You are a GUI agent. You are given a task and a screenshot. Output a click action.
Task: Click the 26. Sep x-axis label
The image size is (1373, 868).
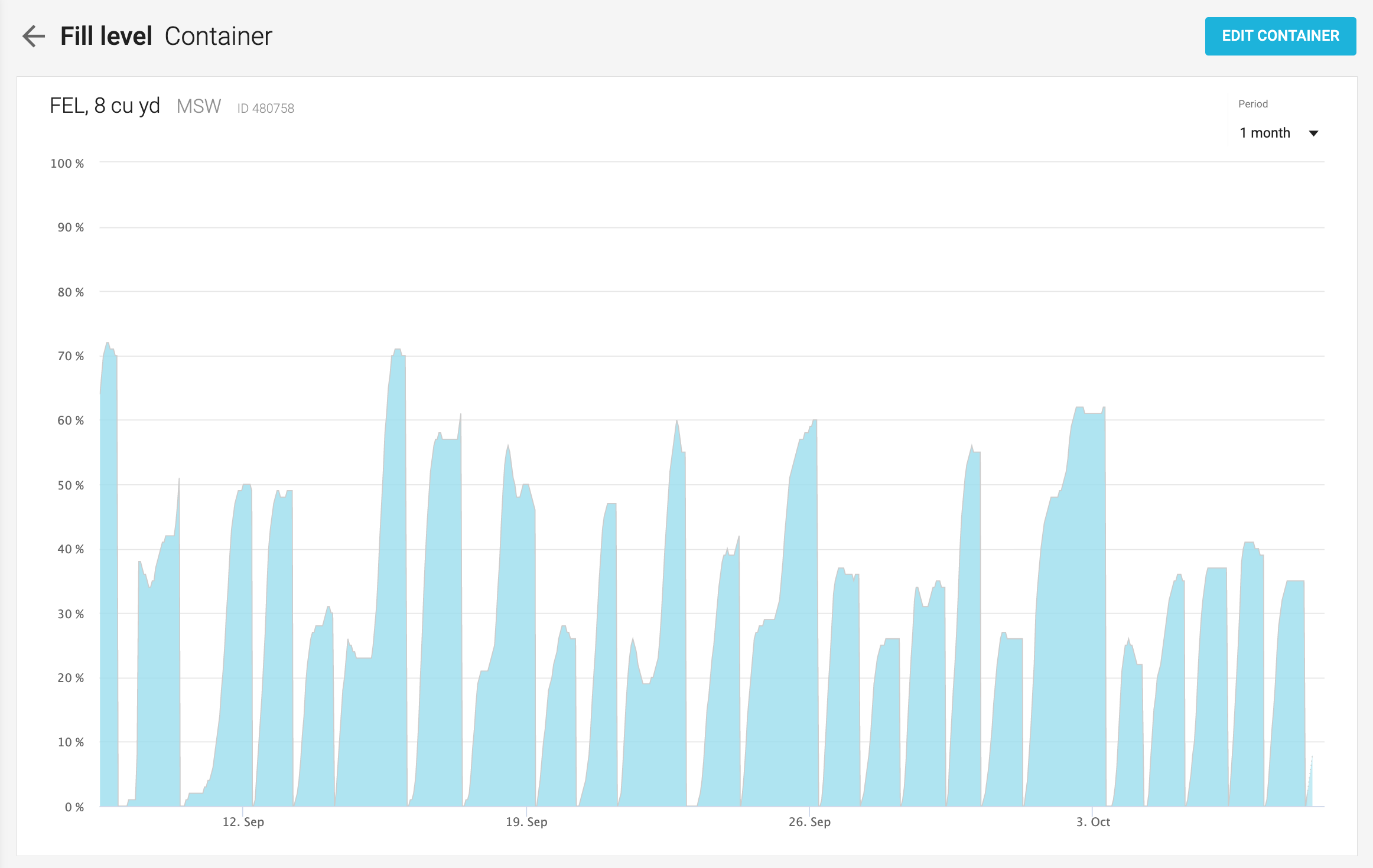point(809,822)
